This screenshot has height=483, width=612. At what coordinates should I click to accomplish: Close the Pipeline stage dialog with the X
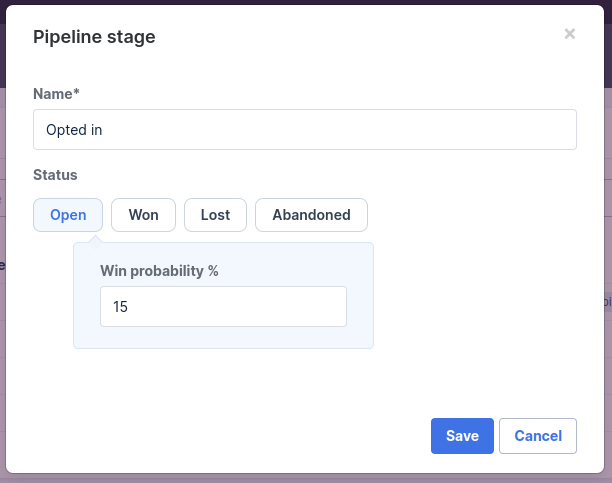(569, 34)
